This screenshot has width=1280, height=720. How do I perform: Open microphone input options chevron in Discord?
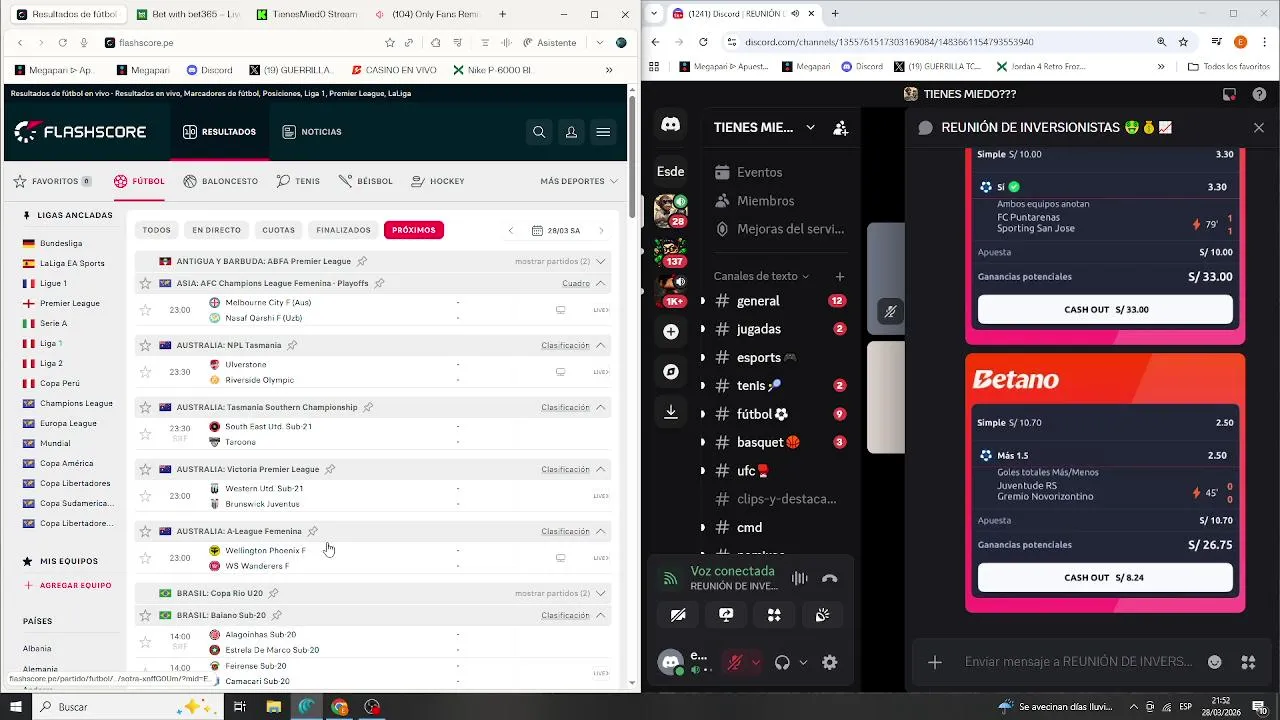click(756, 662)
